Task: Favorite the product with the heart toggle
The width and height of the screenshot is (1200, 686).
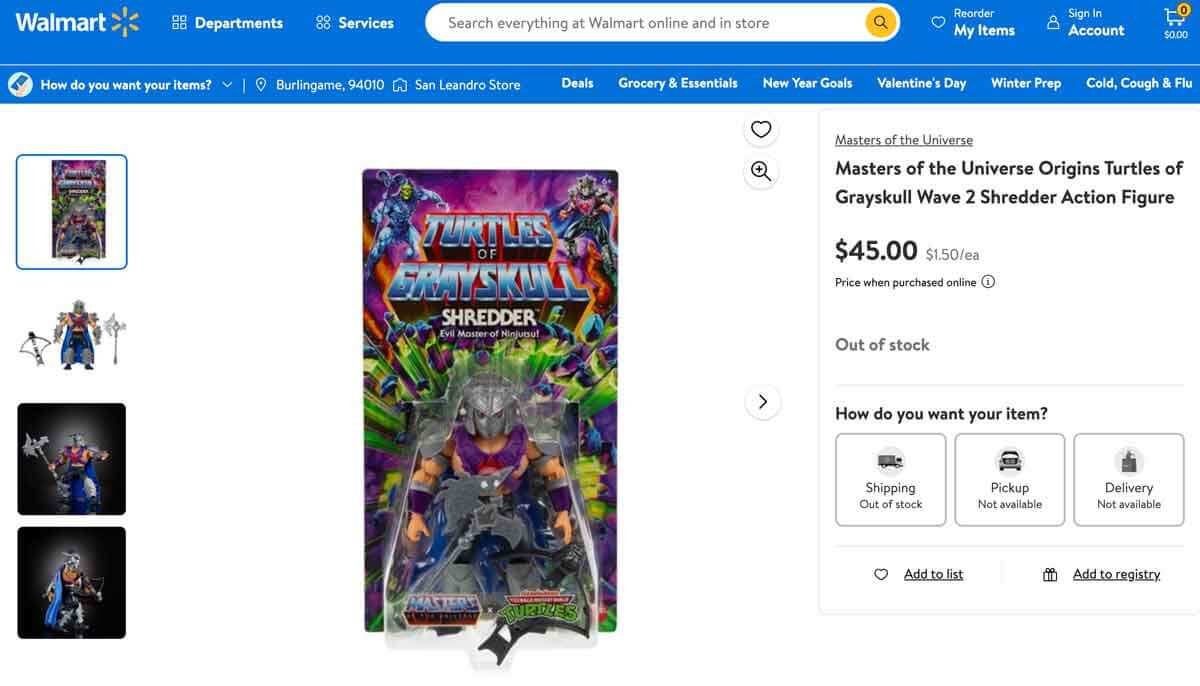Action: [761, 128]
